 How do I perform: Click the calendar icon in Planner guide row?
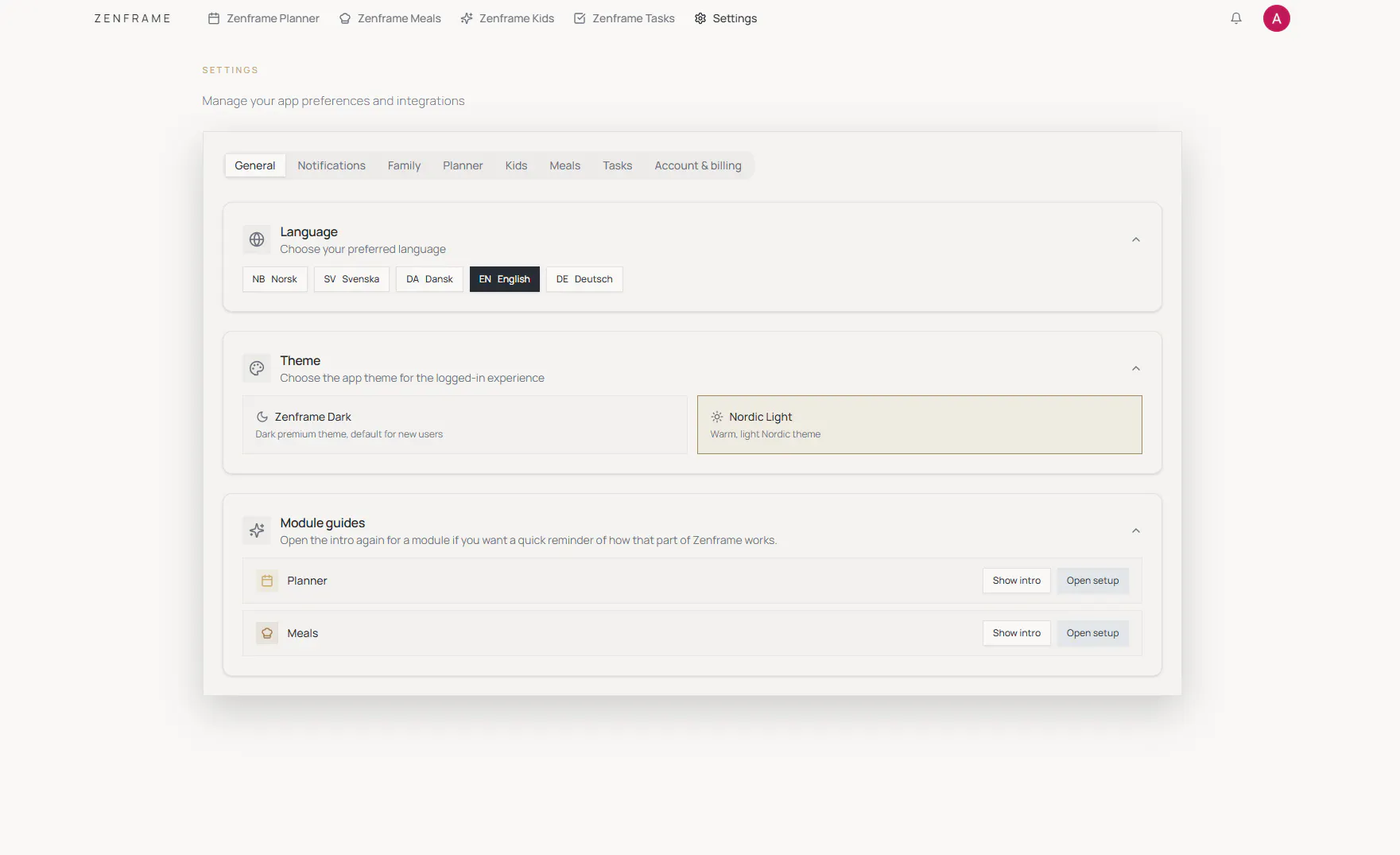pyautogui.click(x=267, y=581)
